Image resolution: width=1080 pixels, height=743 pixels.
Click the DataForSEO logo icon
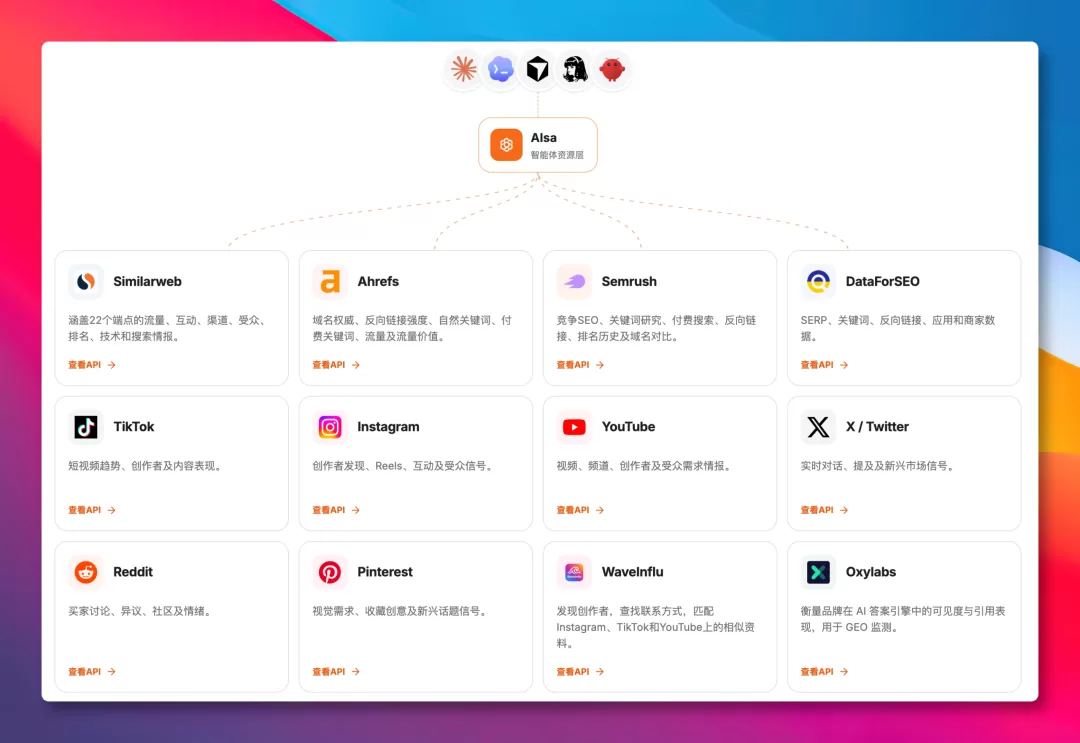pos(818,282)
